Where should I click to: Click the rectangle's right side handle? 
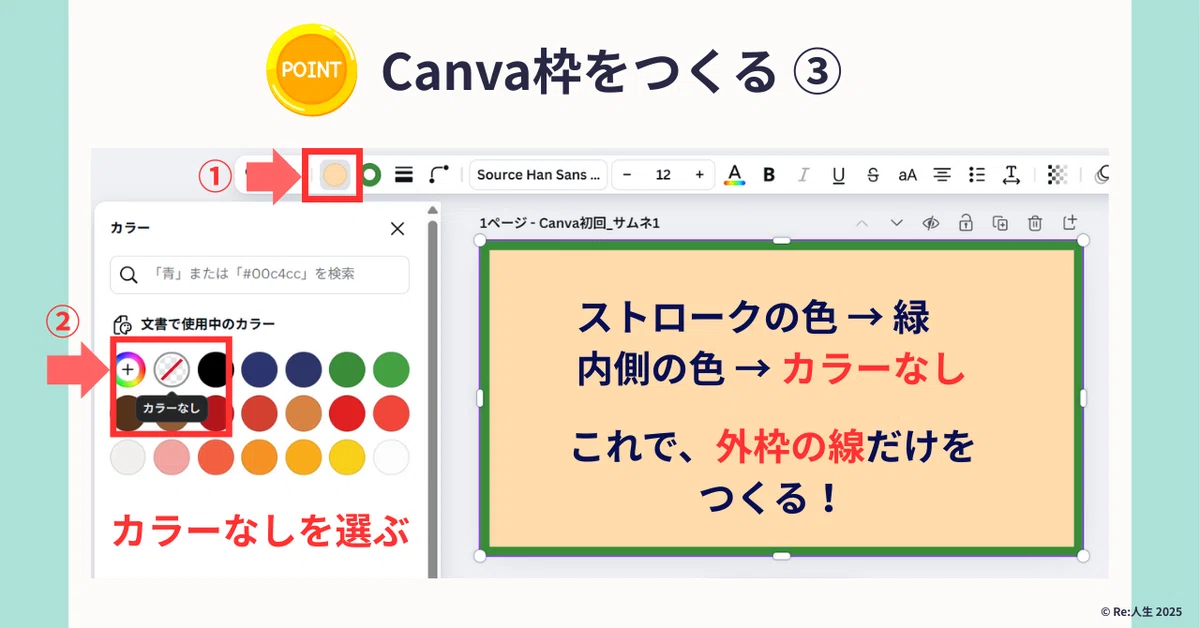1083,398
